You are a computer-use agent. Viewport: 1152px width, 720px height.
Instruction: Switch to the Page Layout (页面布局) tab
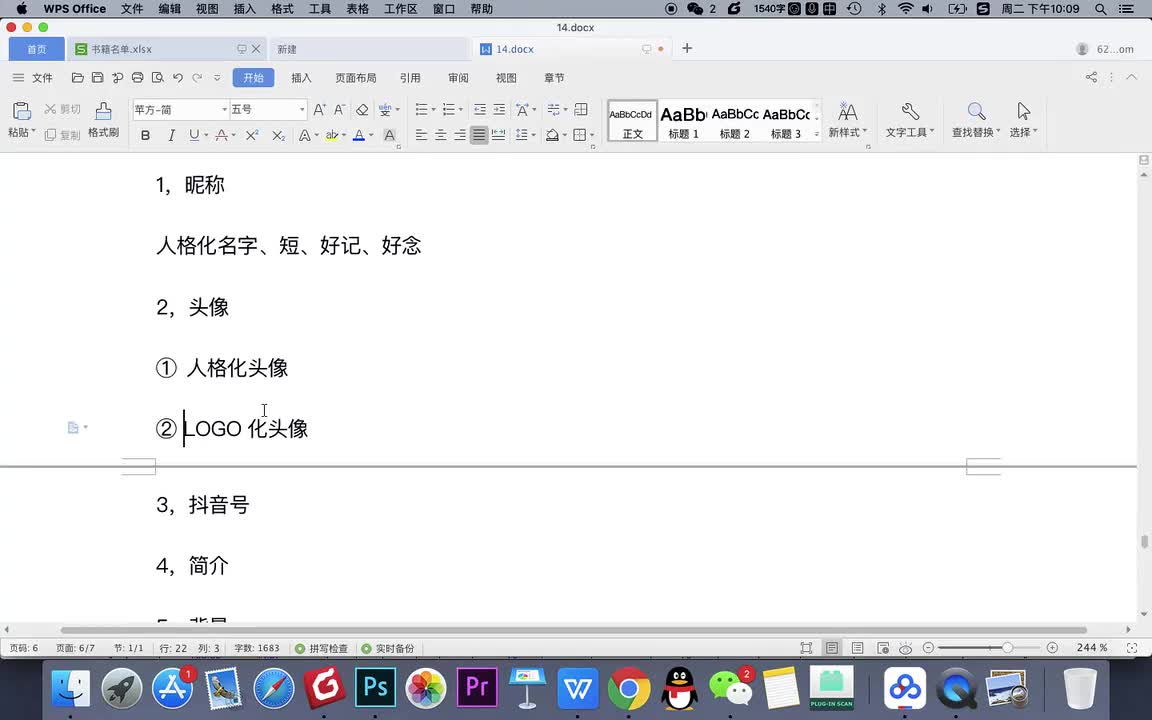(356, 78)
